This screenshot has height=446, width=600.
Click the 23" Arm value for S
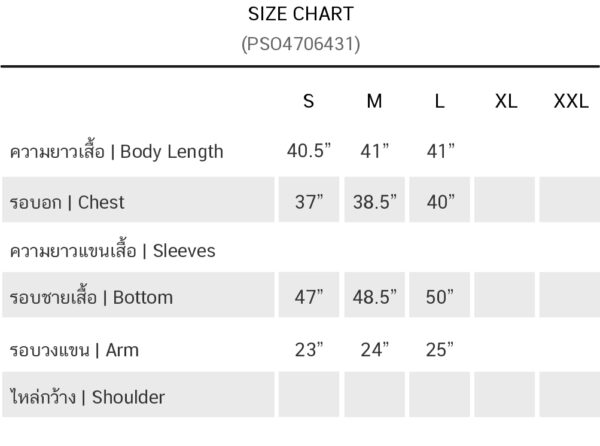point(309,350)
